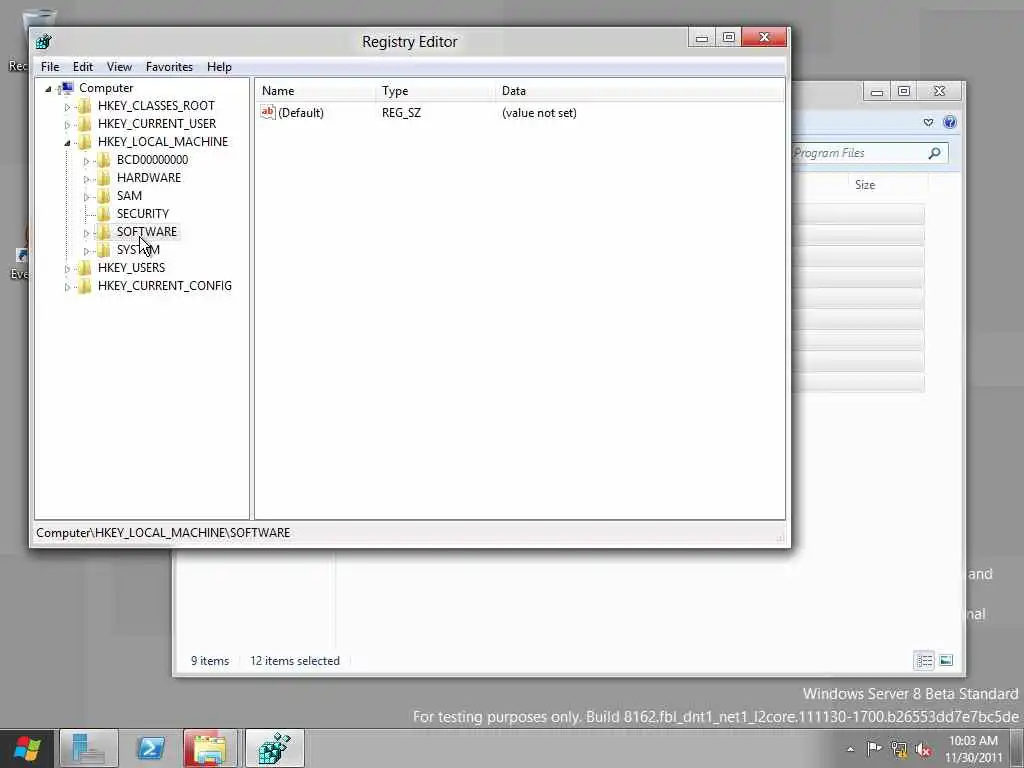Screen dimensions: 1024x768
Task: Switch Explorer to large icons view
Action: [946, 660]
